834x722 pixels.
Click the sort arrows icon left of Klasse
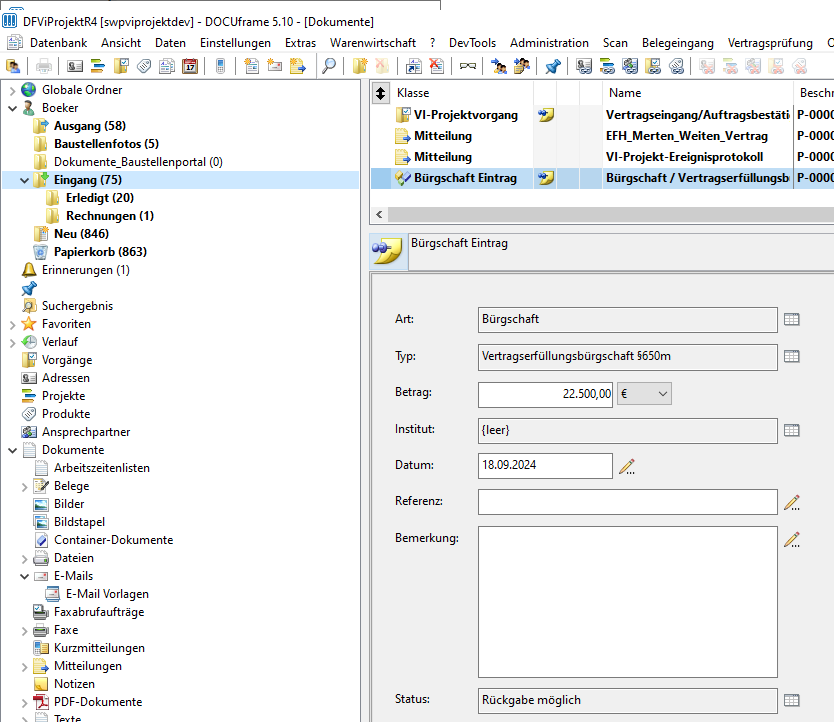(380, 93)
